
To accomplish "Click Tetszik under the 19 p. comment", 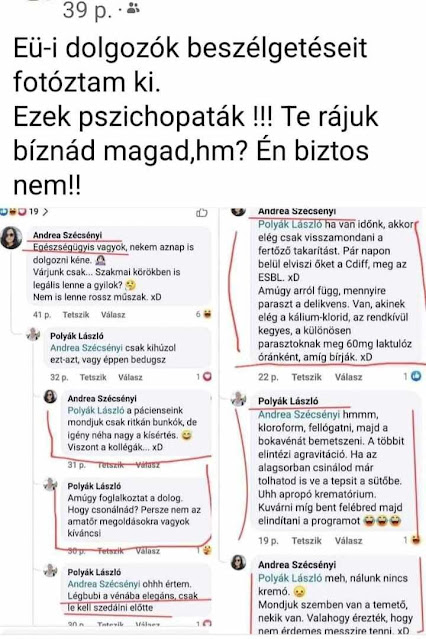I will [307, 541].
